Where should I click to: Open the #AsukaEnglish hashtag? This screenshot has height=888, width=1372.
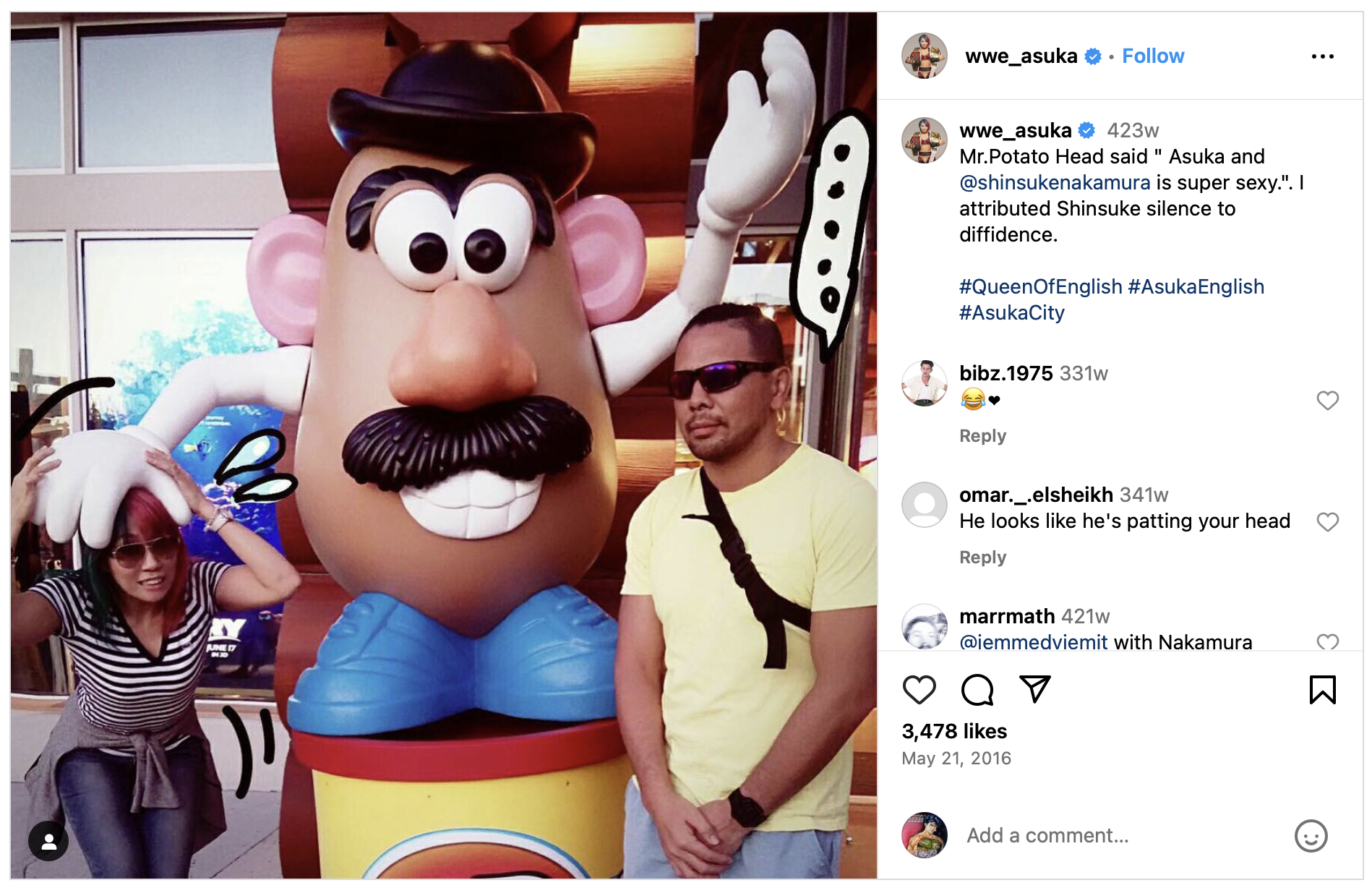pyautogui.click(x=1196, y=287)
